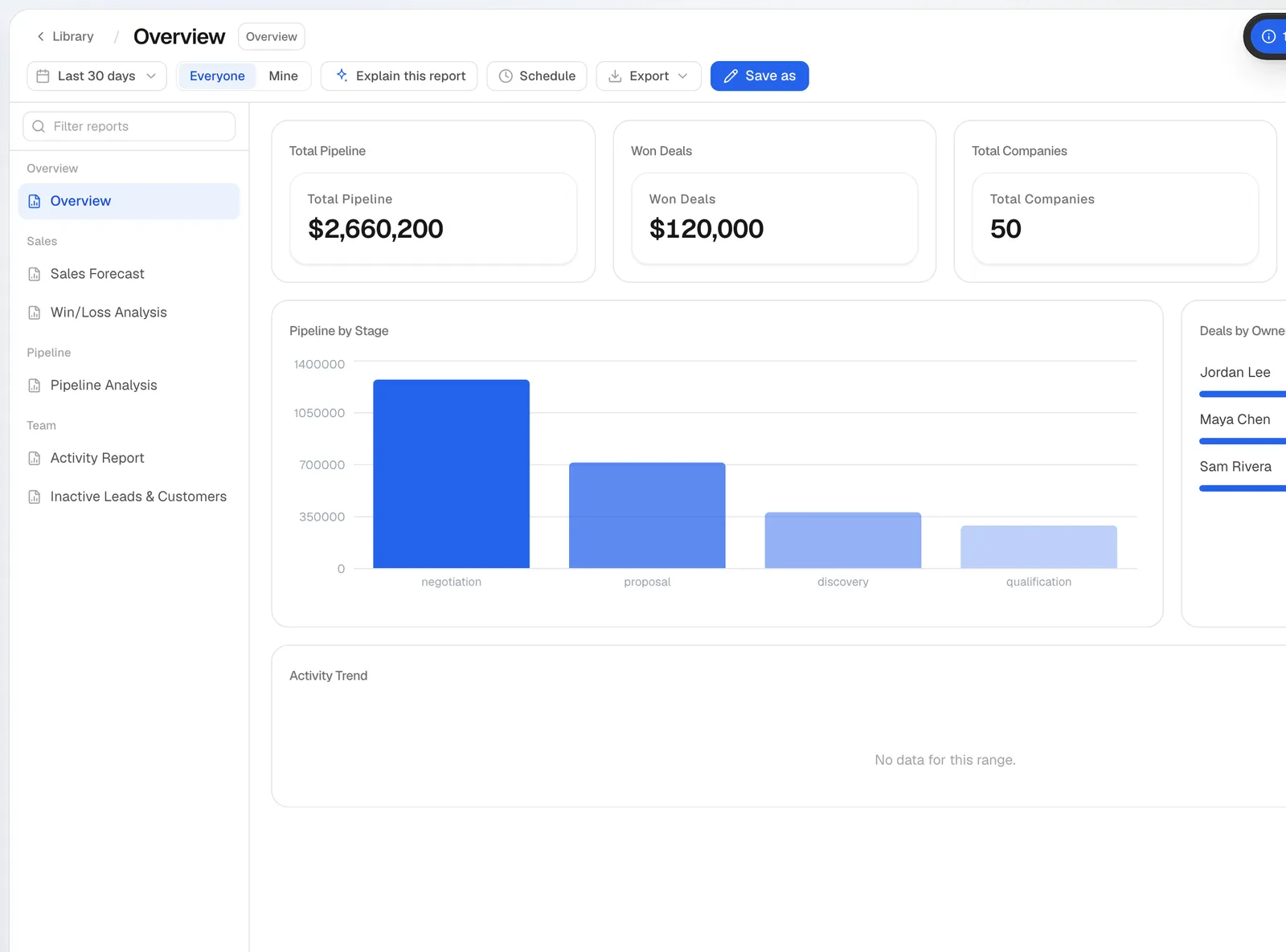Click the 1050000 axis label
This screenshot has height=952, width=1286.
319,413
